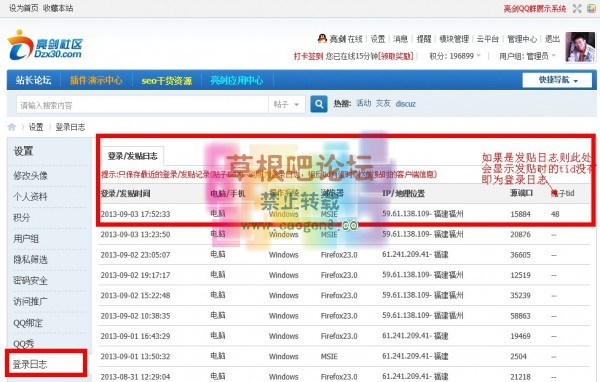
Task: Click the widescreen toggle icon at top right
Action: coord(577,8)
